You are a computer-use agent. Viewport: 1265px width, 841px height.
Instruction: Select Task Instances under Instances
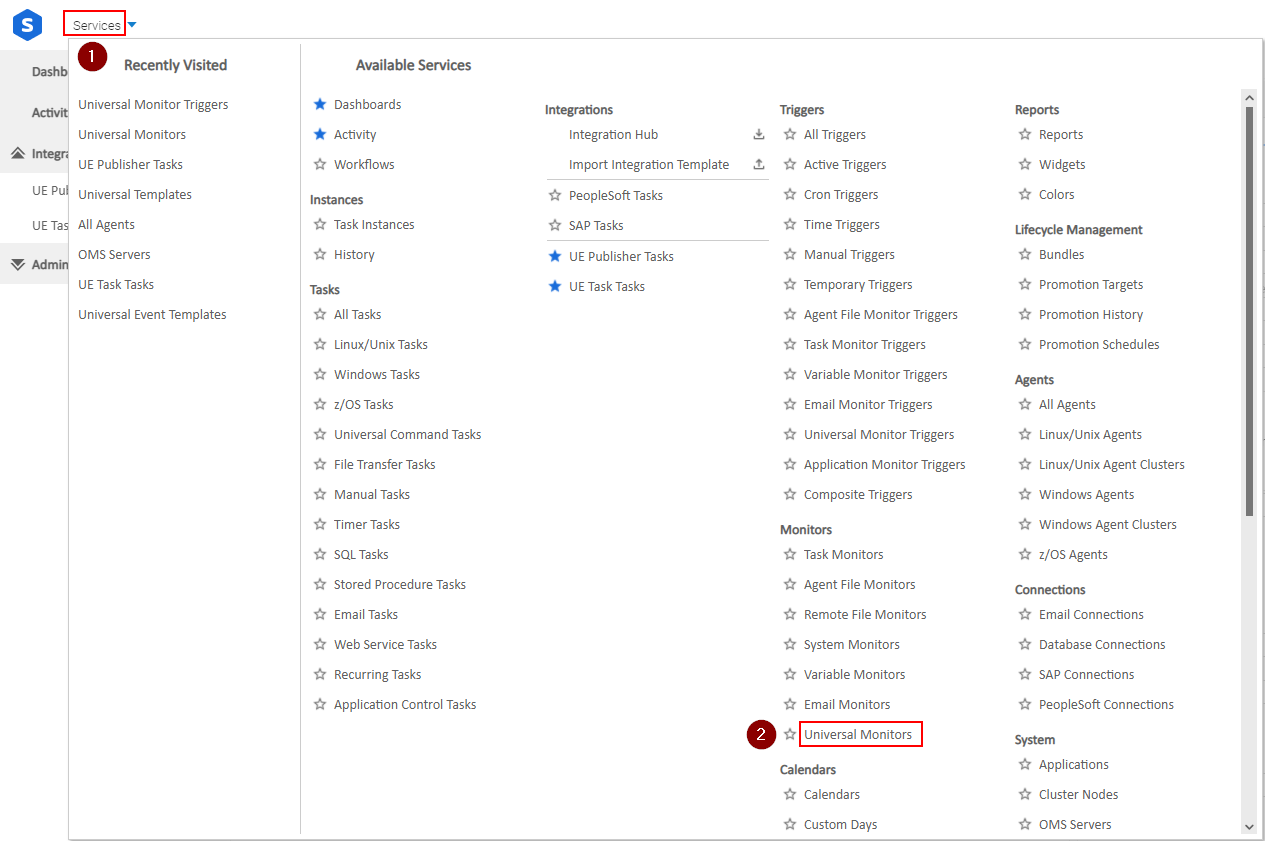pyautogui.click(x=374, y=225)
